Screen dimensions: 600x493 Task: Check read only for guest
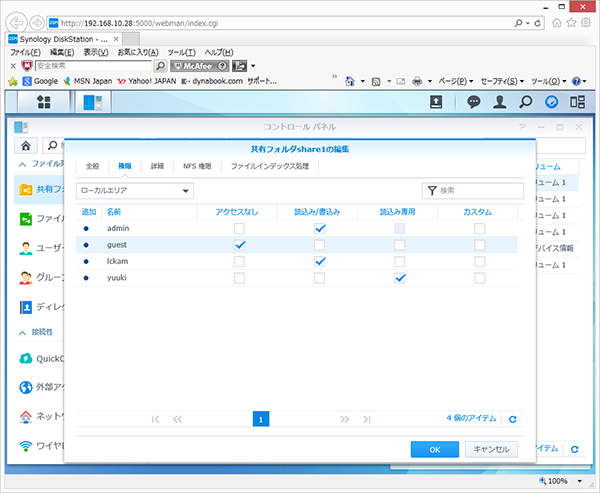[x=399, y=245]
